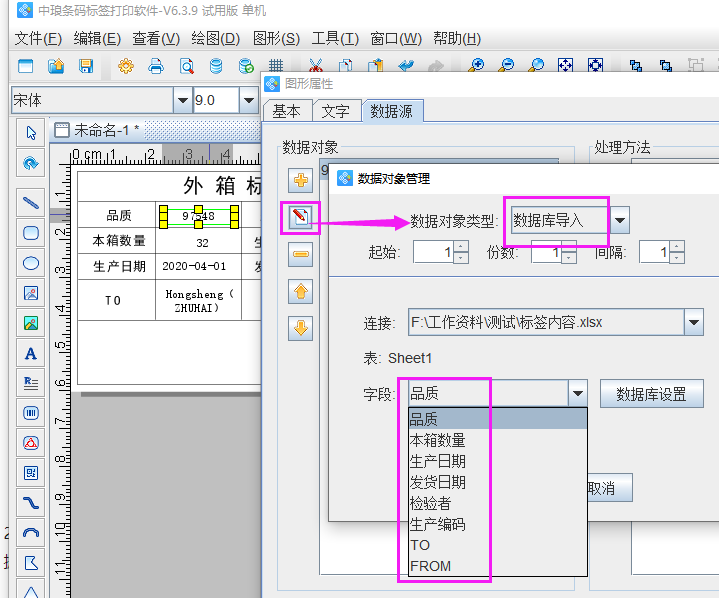
Task: Select the QR code drawing tool
Action: coord(31,473)
